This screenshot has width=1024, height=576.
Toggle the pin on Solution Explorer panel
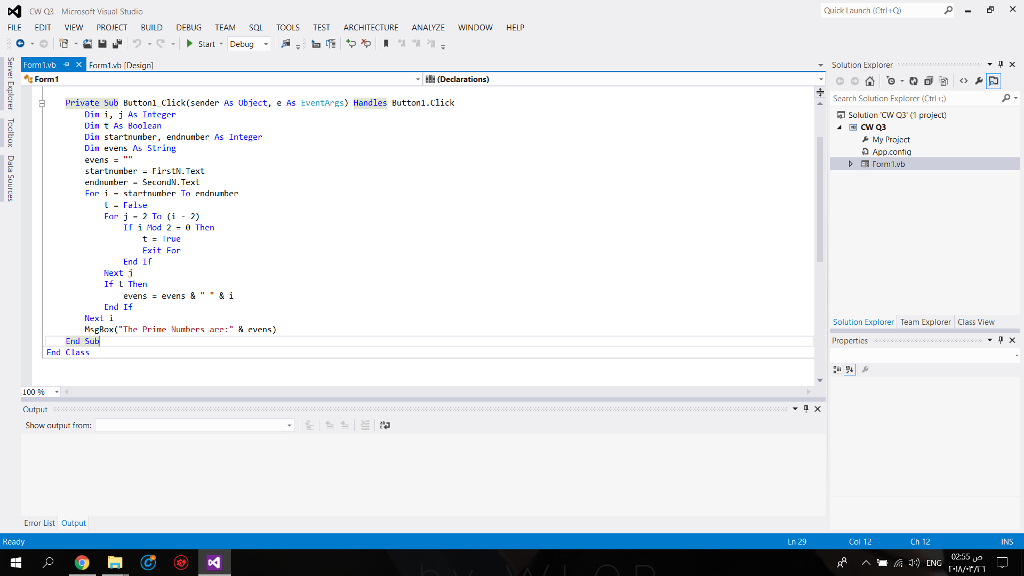point(1001,65)
